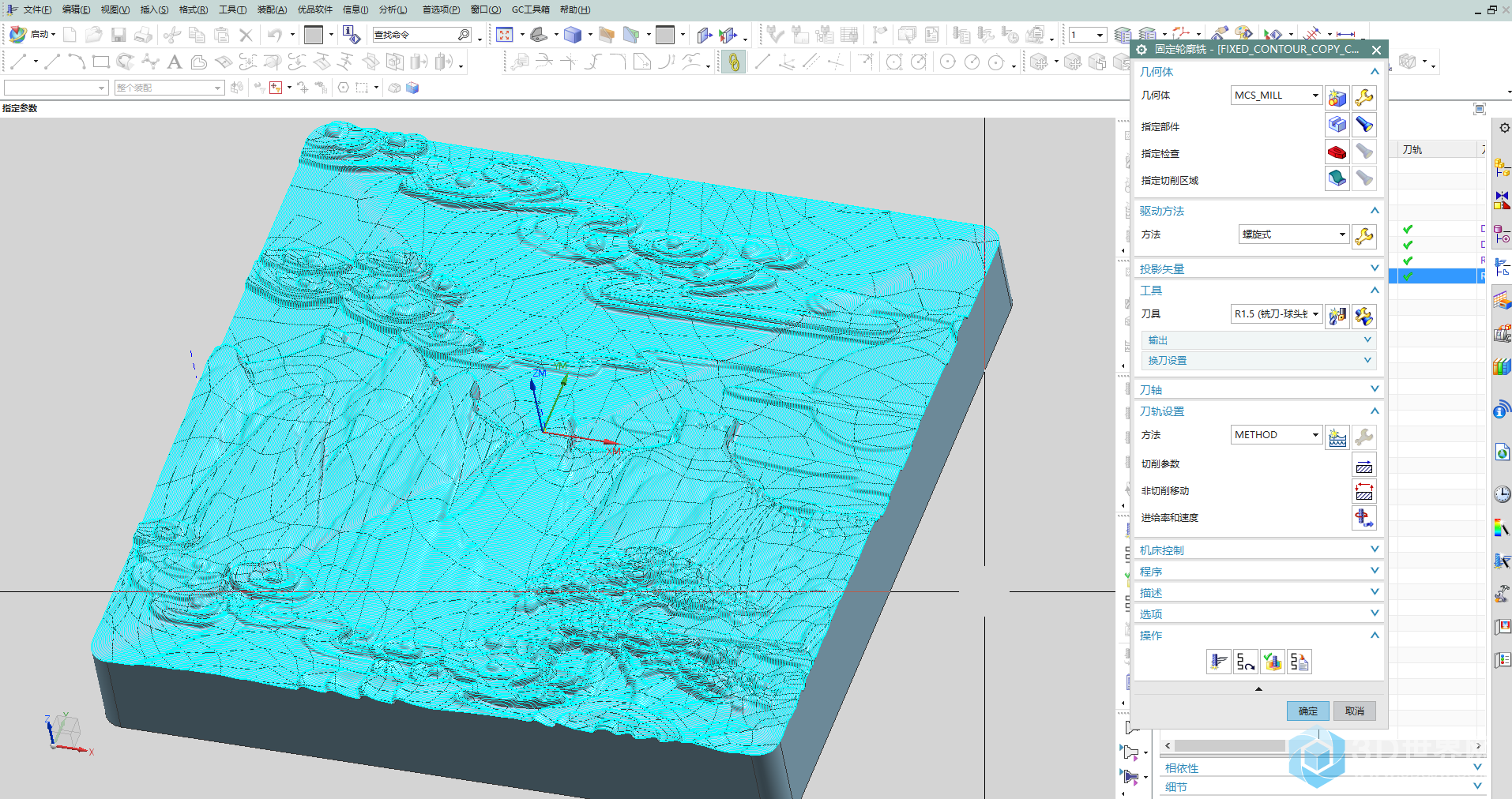Click the new geometry icon beside MCS_MILL
The height and width of the screenshot is (799, 1512).
[x=1337, y=98]
